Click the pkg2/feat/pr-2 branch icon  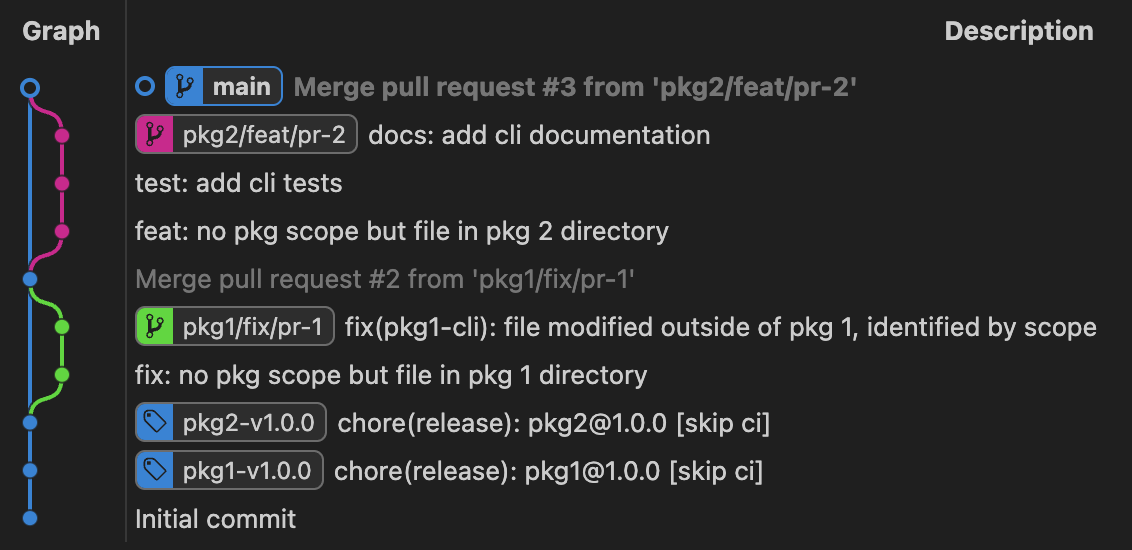(154, 135)
